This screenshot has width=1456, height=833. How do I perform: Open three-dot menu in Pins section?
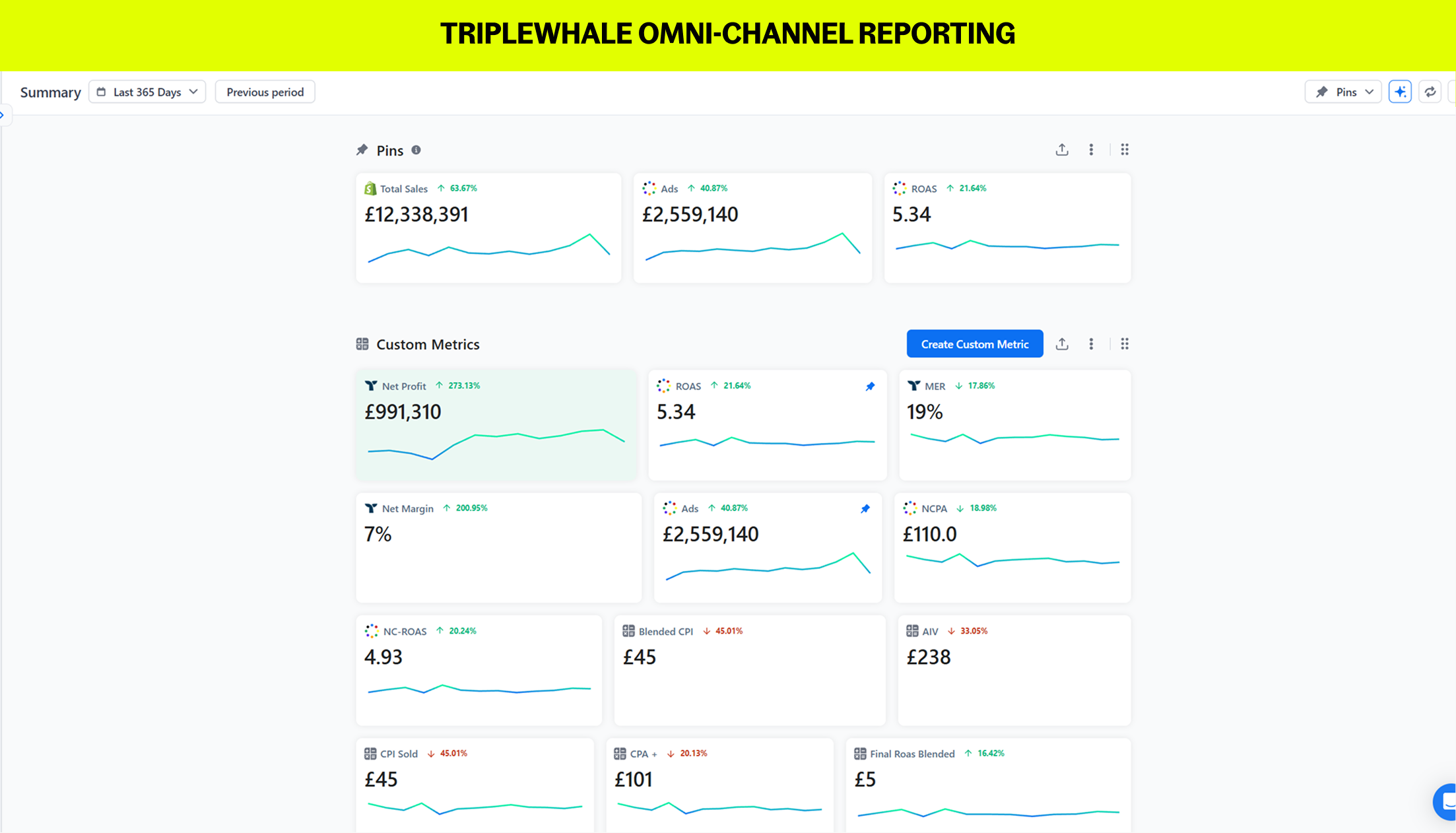[1091, 150]
